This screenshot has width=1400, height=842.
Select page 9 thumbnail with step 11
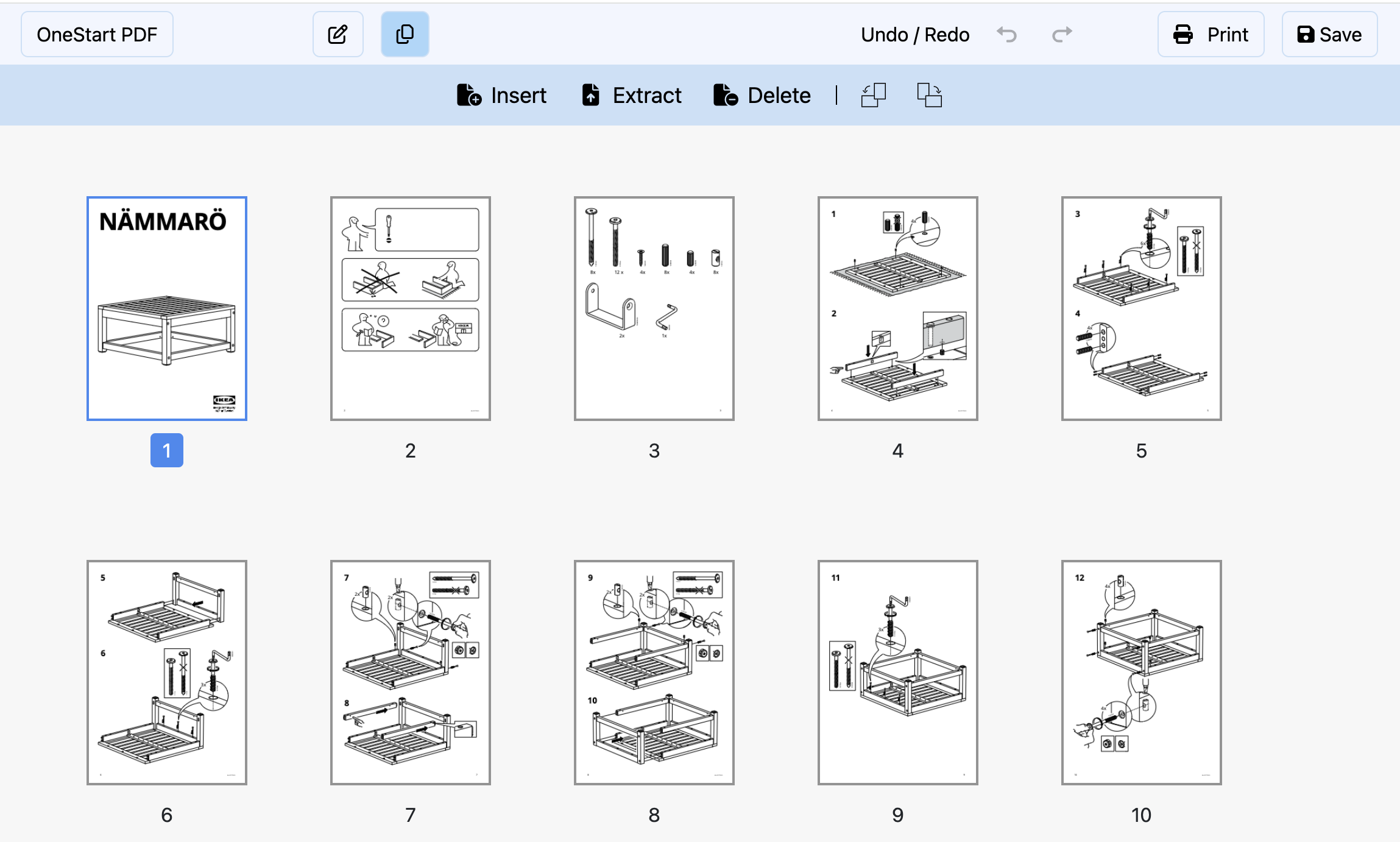[898, 673]
